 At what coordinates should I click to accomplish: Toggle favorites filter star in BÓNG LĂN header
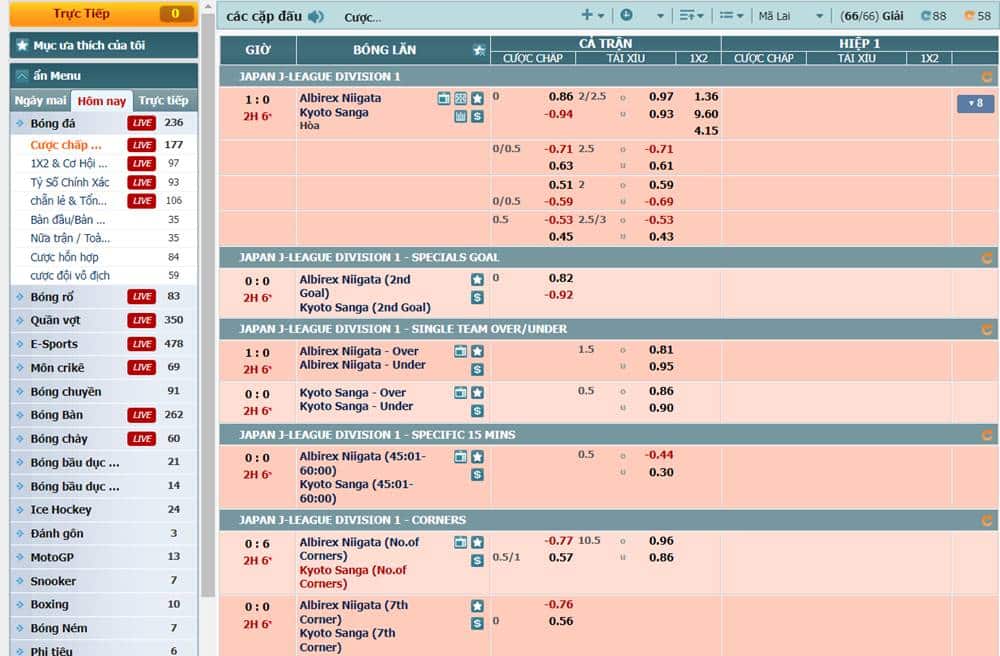click(479, 50)
